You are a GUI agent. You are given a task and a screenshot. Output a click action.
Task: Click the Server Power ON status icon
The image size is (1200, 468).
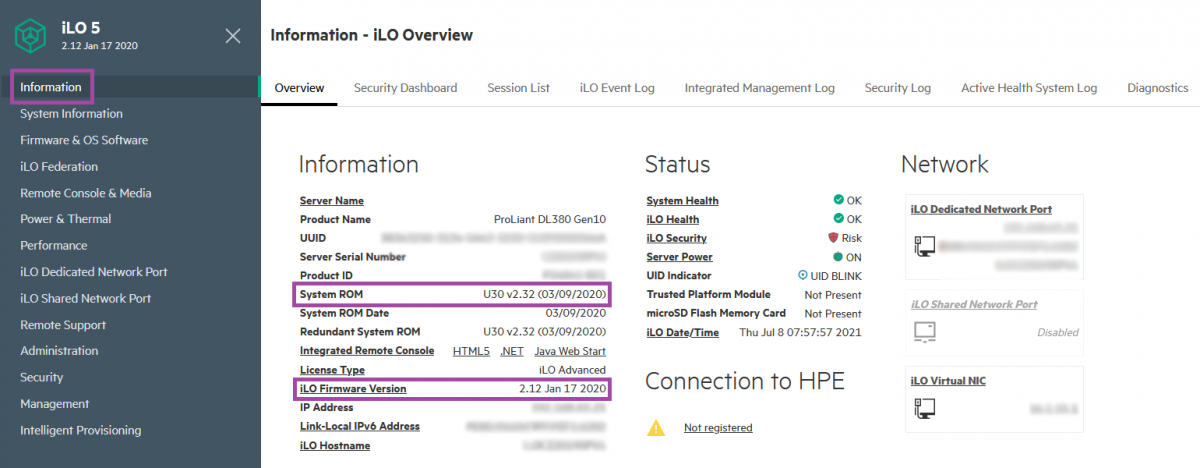837,257
